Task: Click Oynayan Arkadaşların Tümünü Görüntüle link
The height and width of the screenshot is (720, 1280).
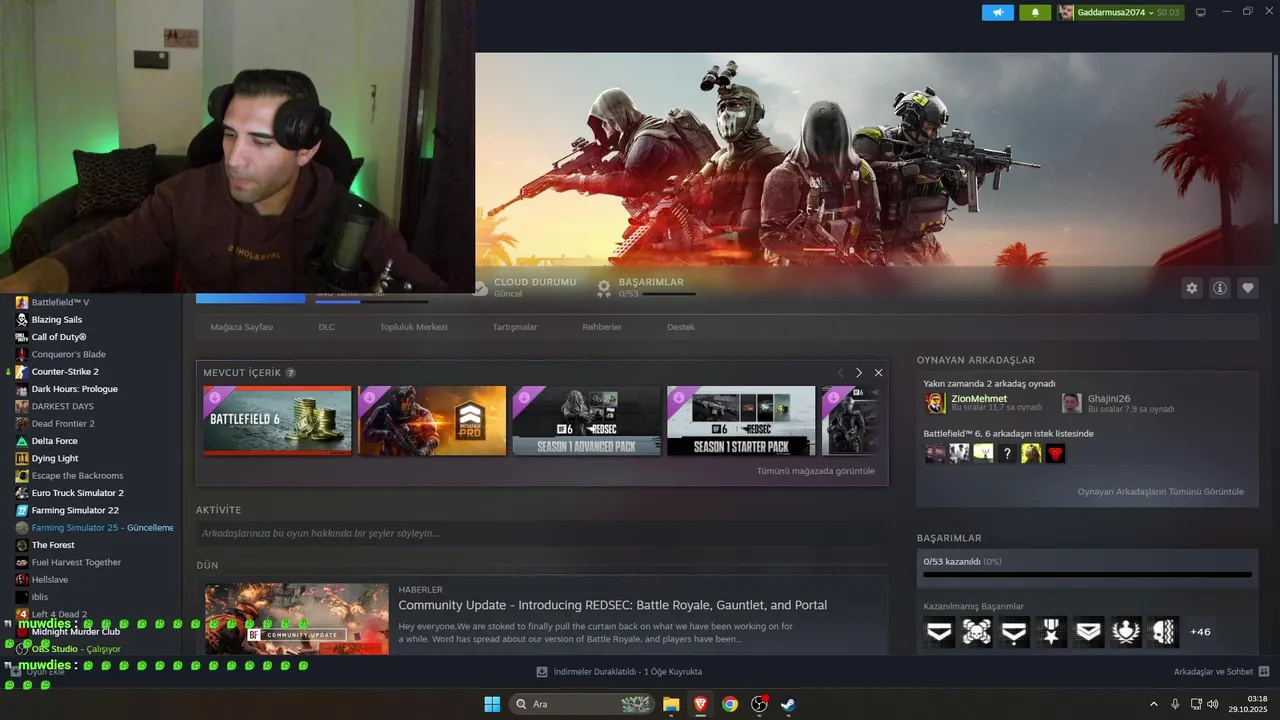Action: point(1161,492)
